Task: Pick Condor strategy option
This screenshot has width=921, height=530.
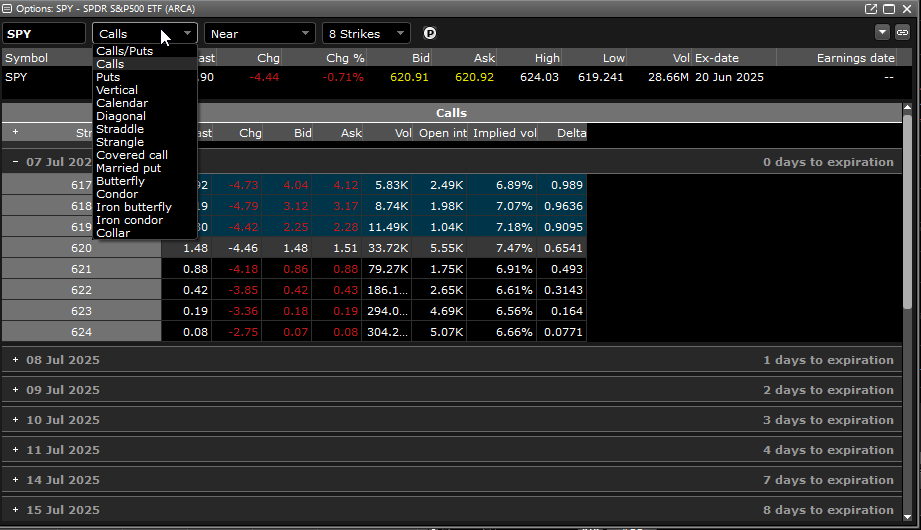Action: (x=145, y=194)
